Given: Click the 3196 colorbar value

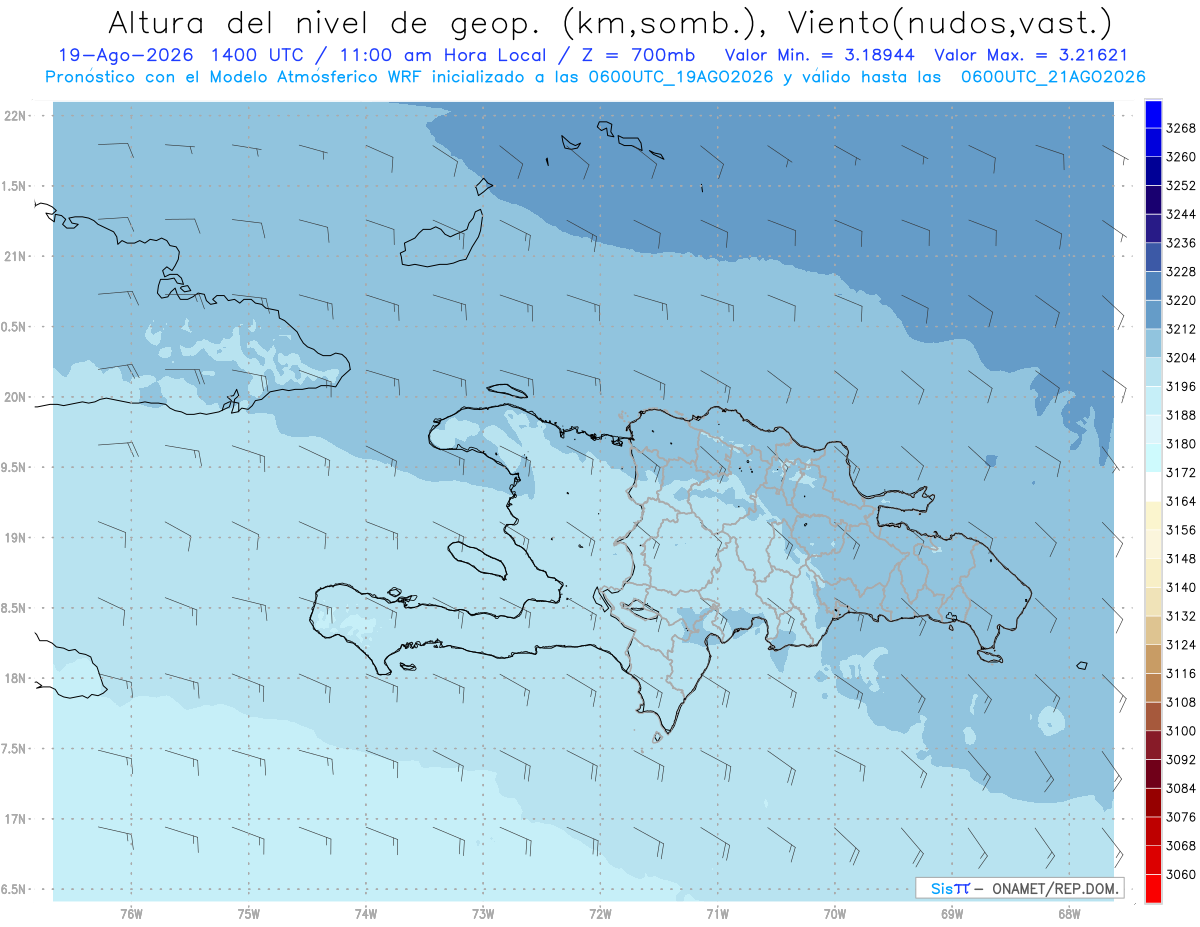Looking at the screenshot, I should click(x=1181, y=386).
